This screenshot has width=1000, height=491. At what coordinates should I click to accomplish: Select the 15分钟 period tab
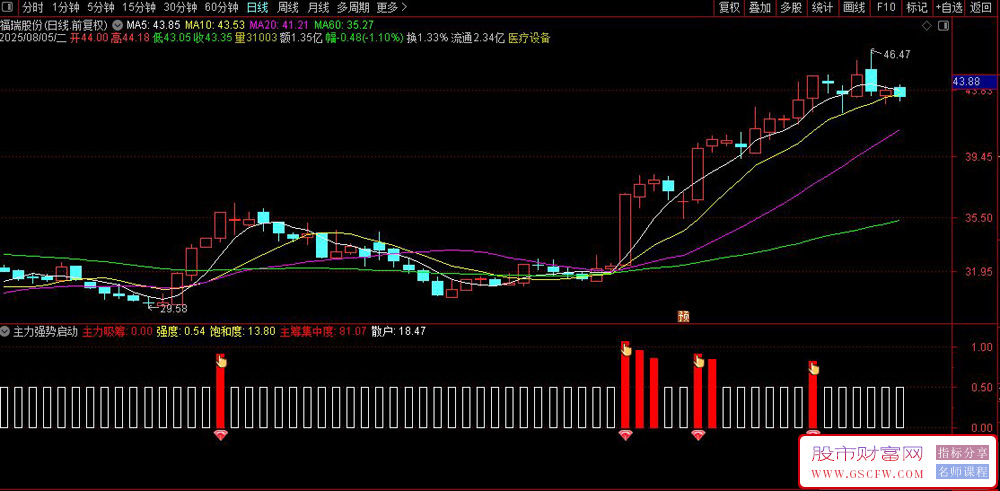(138, 8)
